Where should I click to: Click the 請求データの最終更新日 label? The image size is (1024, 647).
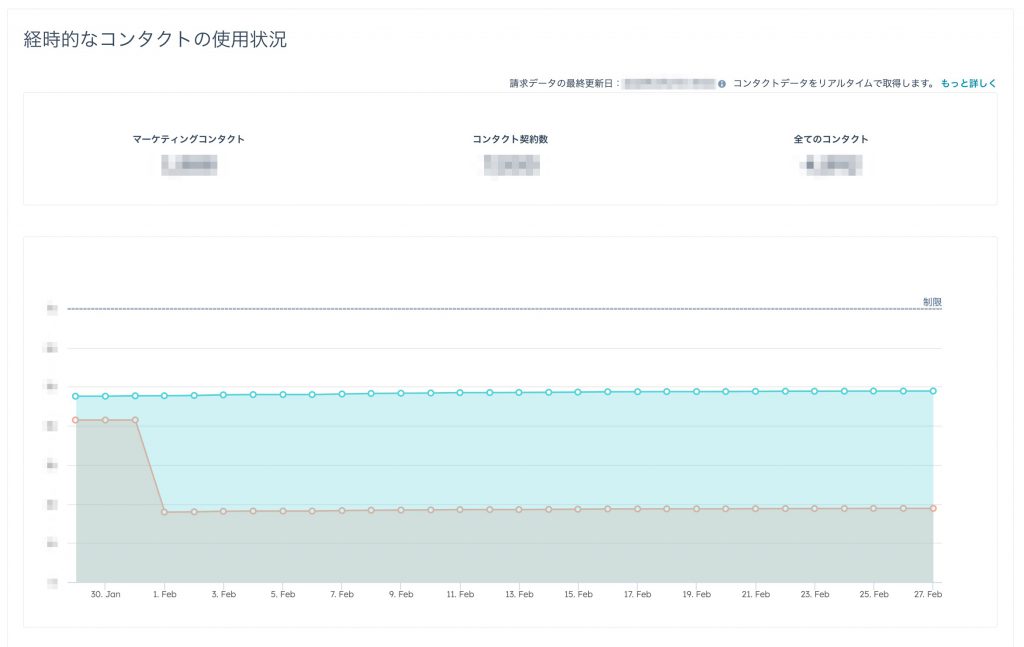[565, 84]
